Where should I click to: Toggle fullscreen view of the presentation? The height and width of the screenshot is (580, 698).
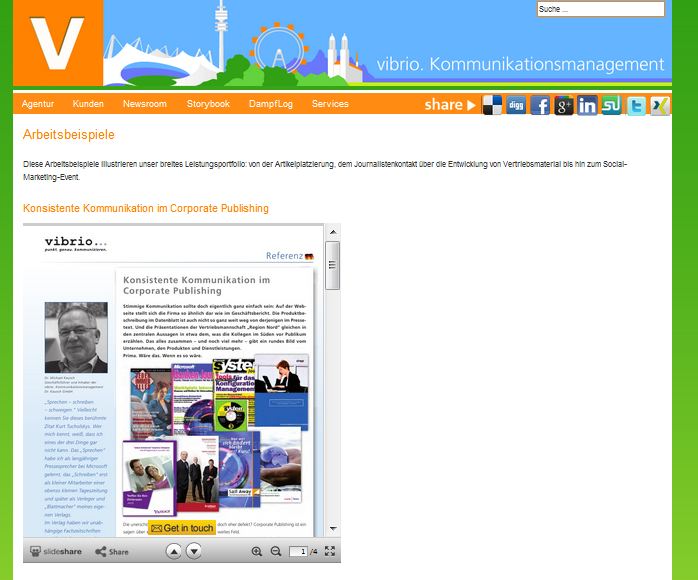click(x=330, y=551)
